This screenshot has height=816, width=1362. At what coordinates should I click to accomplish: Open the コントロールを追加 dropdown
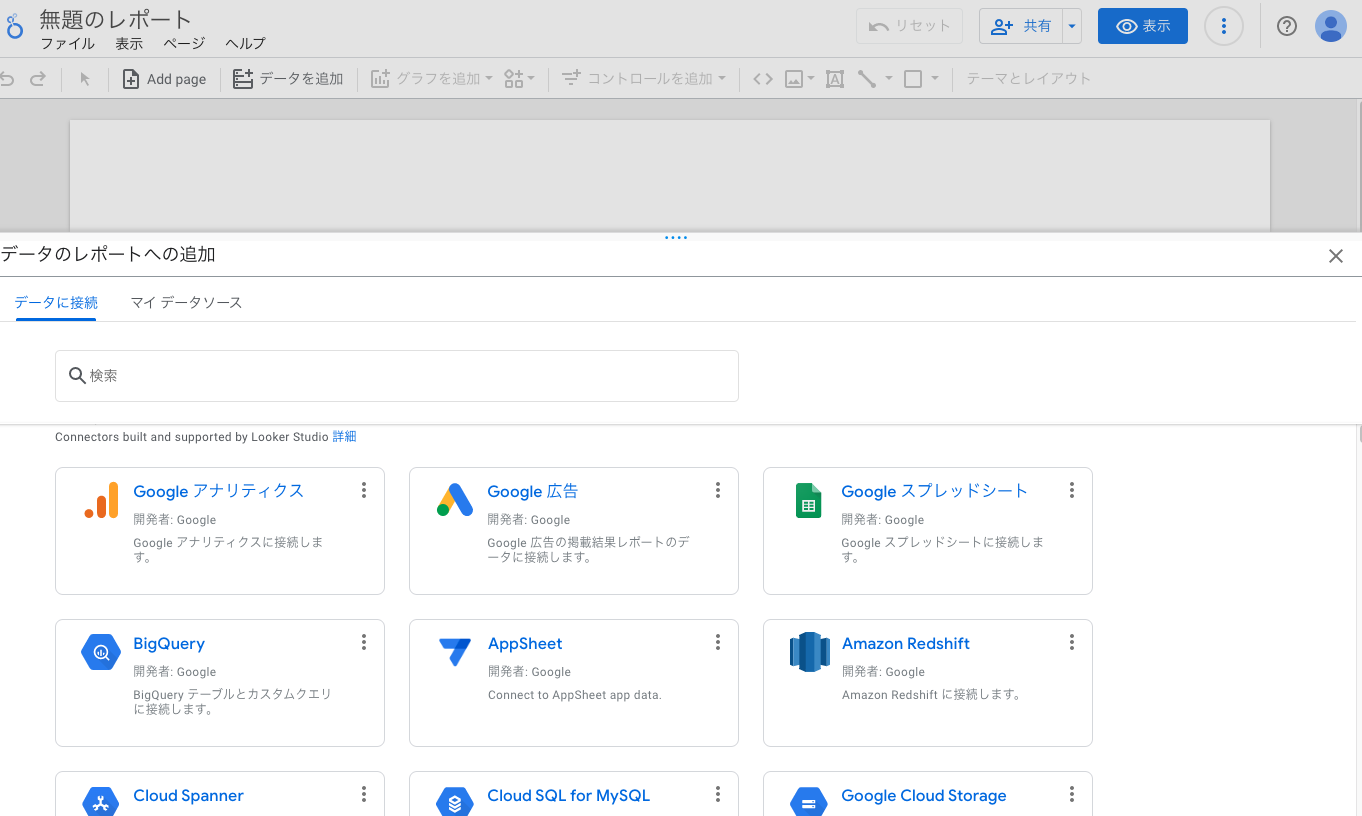[x=643, y=79]
